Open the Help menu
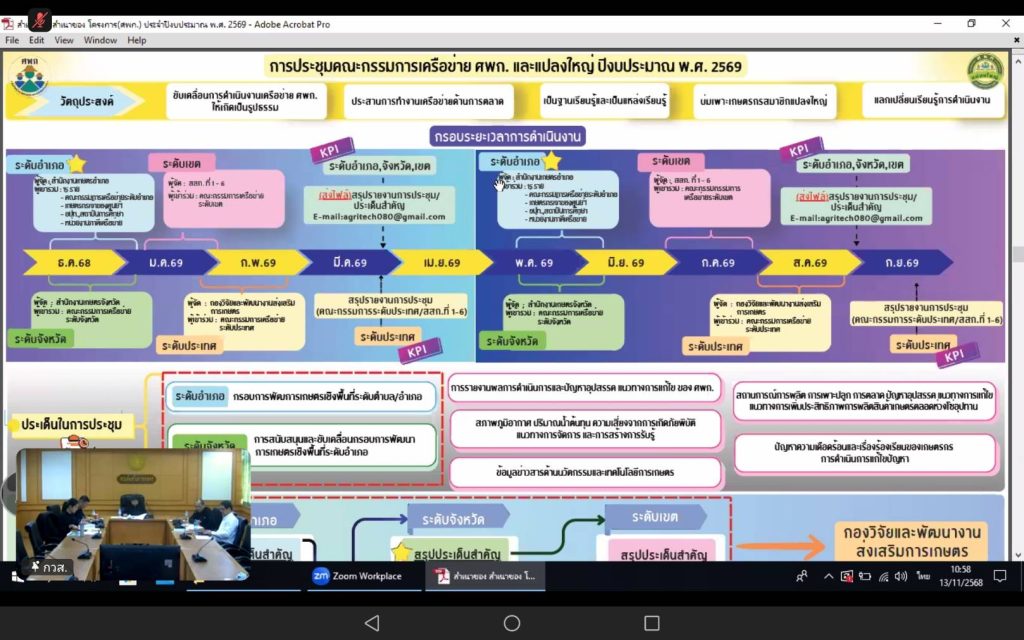The width and height of the screenshot is (1024, 640). tap(137, 40)
